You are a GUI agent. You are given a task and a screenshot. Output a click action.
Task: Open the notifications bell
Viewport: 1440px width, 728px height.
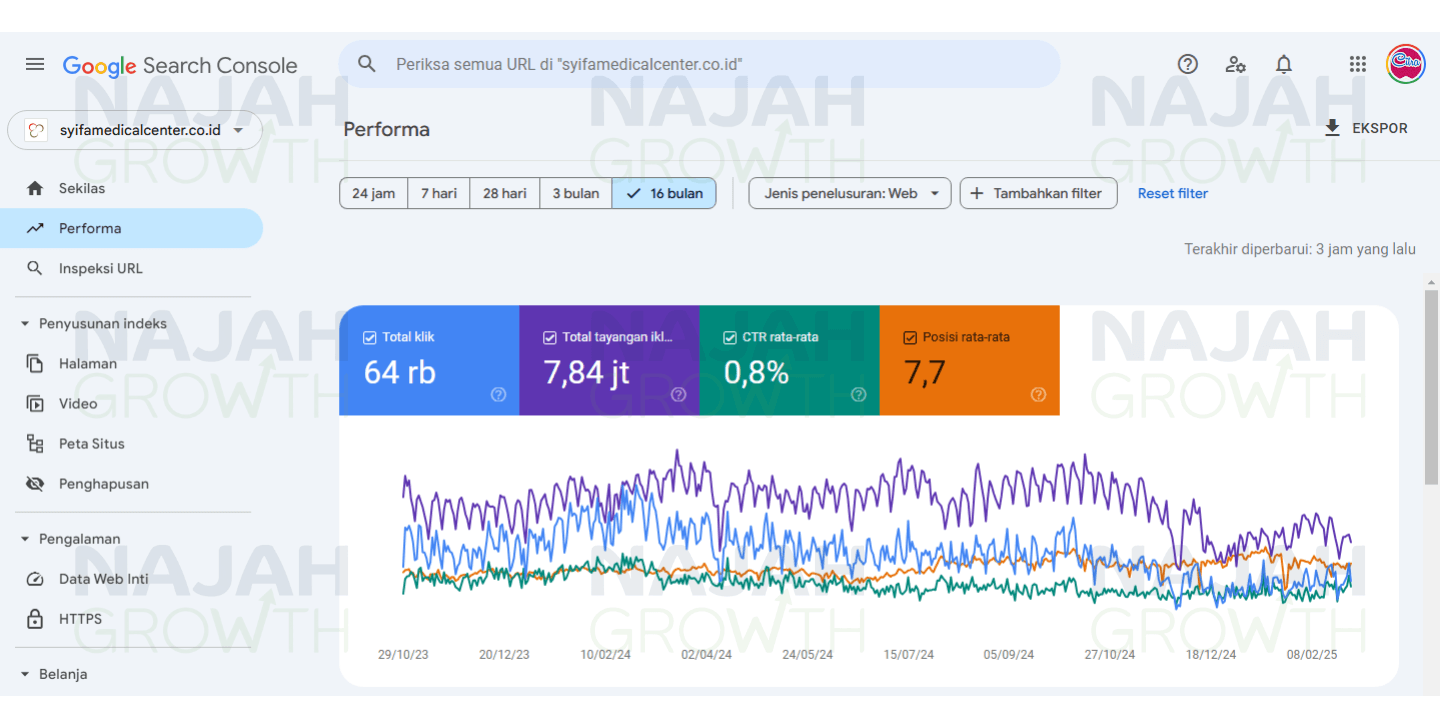[1284, 64]
